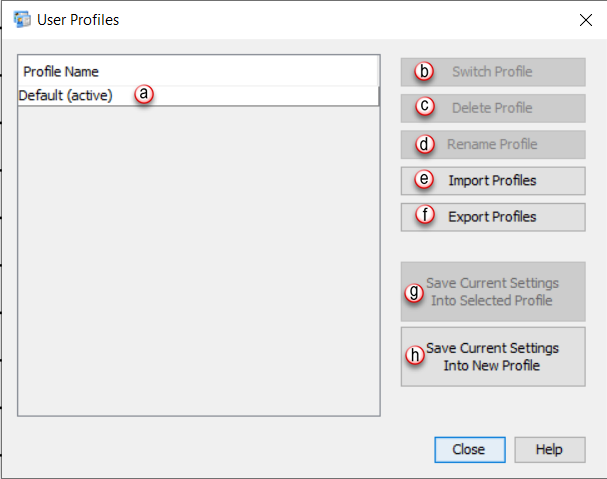Screen dimensions: 607x479
Task: Click the red circled 'a' callout marker
Action: (x=144, y=94)
